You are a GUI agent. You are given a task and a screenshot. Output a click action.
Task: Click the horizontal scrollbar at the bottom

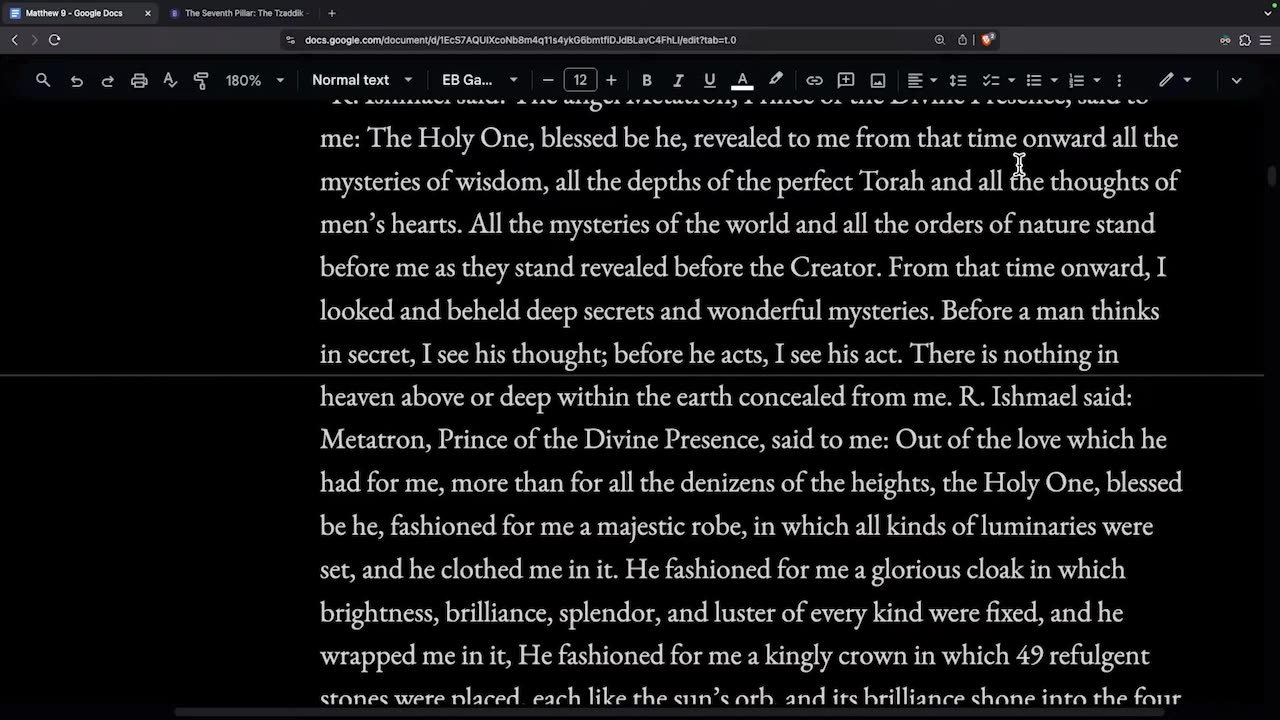[x=670, y=713]
